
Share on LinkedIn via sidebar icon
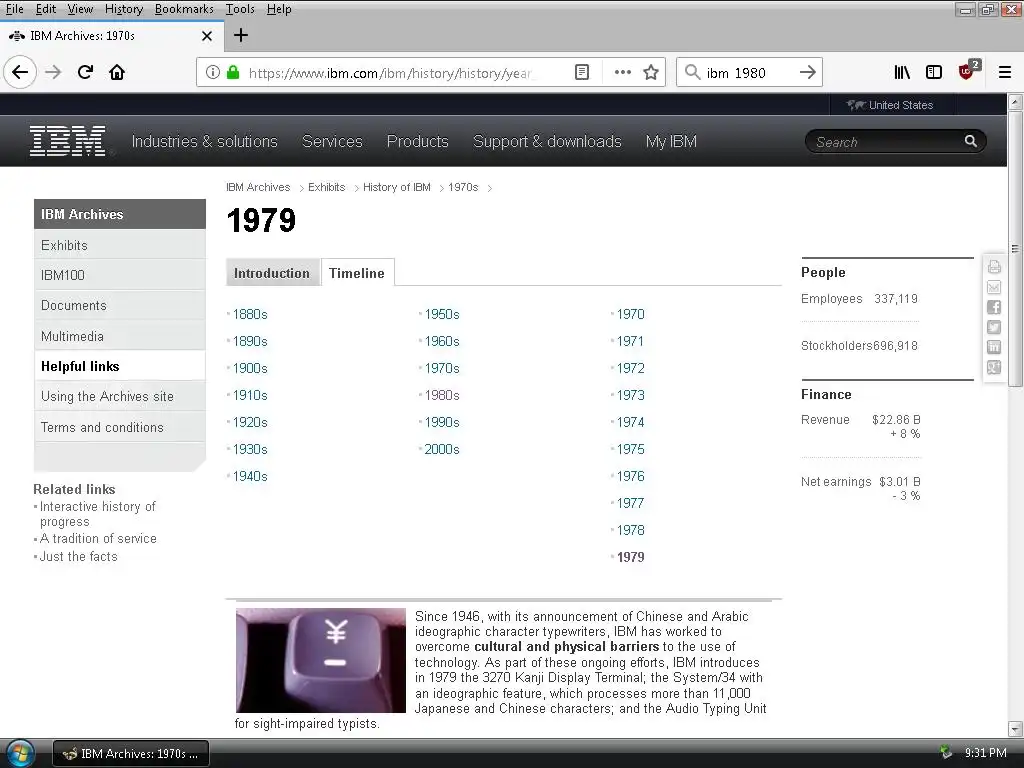click(x=993, y=347)
